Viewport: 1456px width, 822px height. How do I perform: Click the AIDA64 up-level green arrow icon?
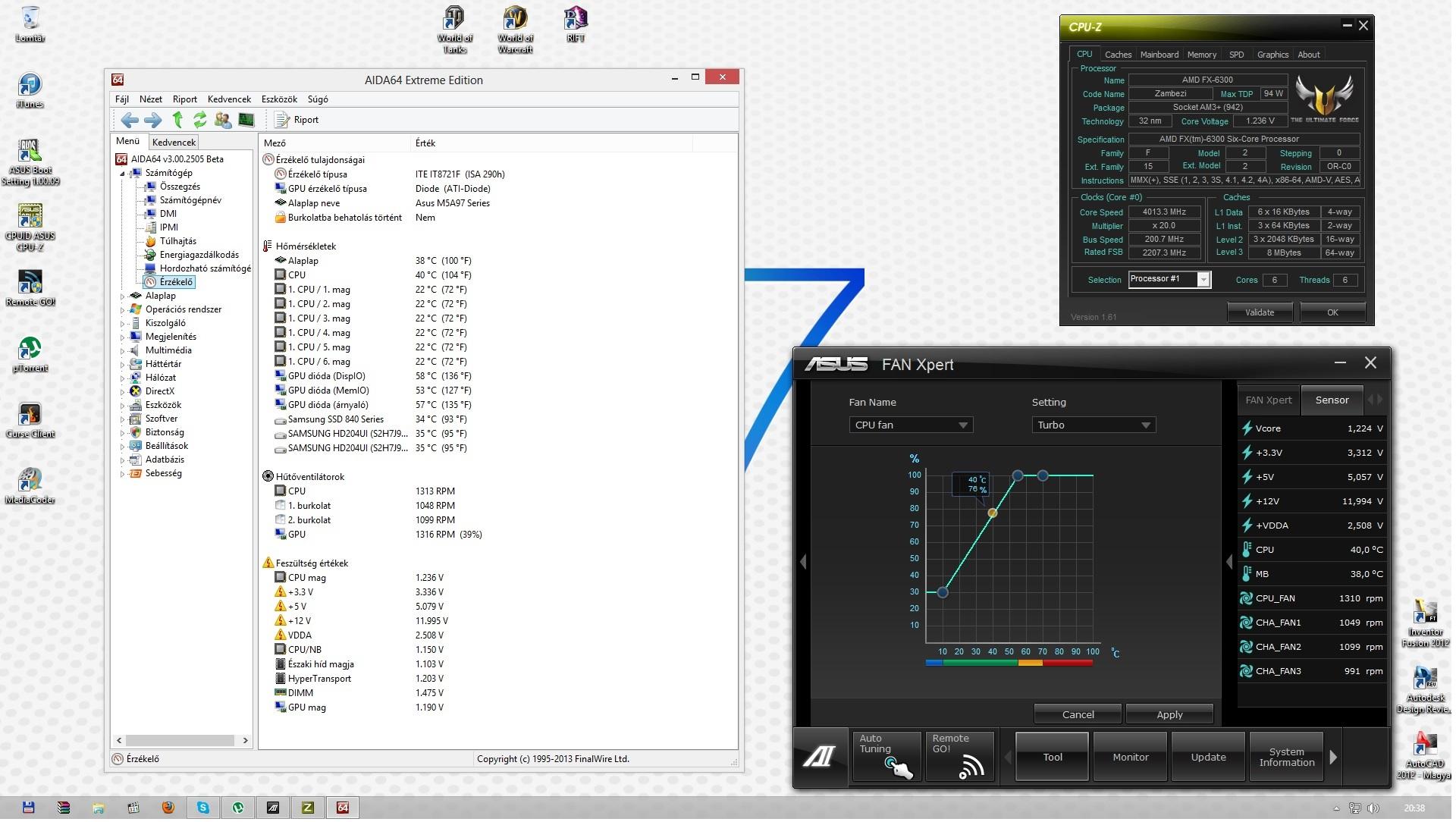pyautogui.click(x=177, y=120)
